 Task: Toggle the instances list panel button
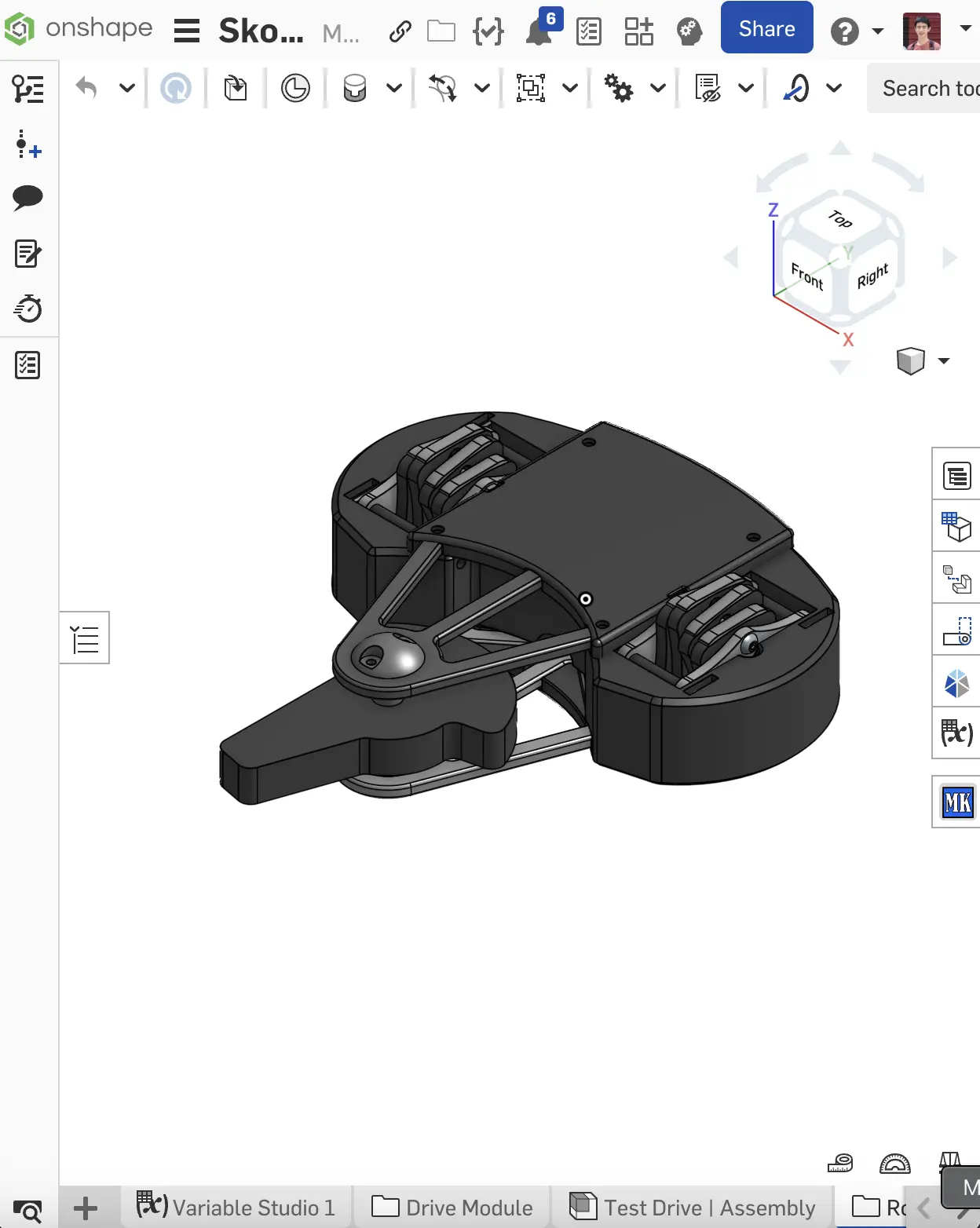[85, 638]
